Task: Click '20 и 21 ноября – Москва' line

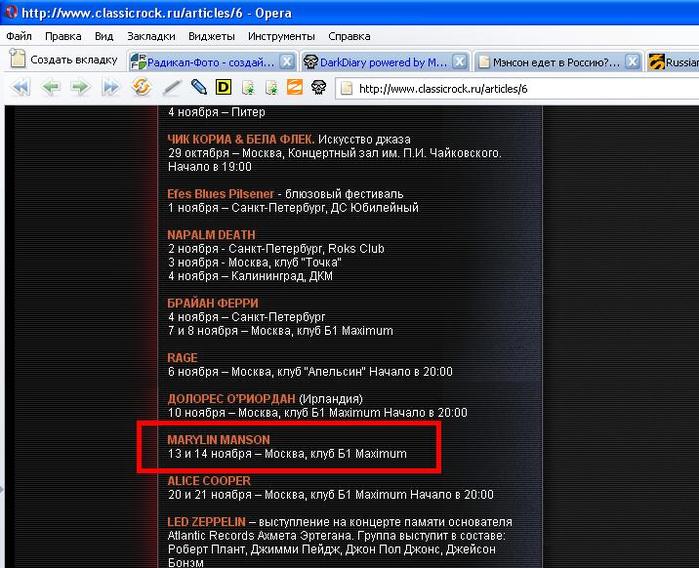Action: point(331,494)
